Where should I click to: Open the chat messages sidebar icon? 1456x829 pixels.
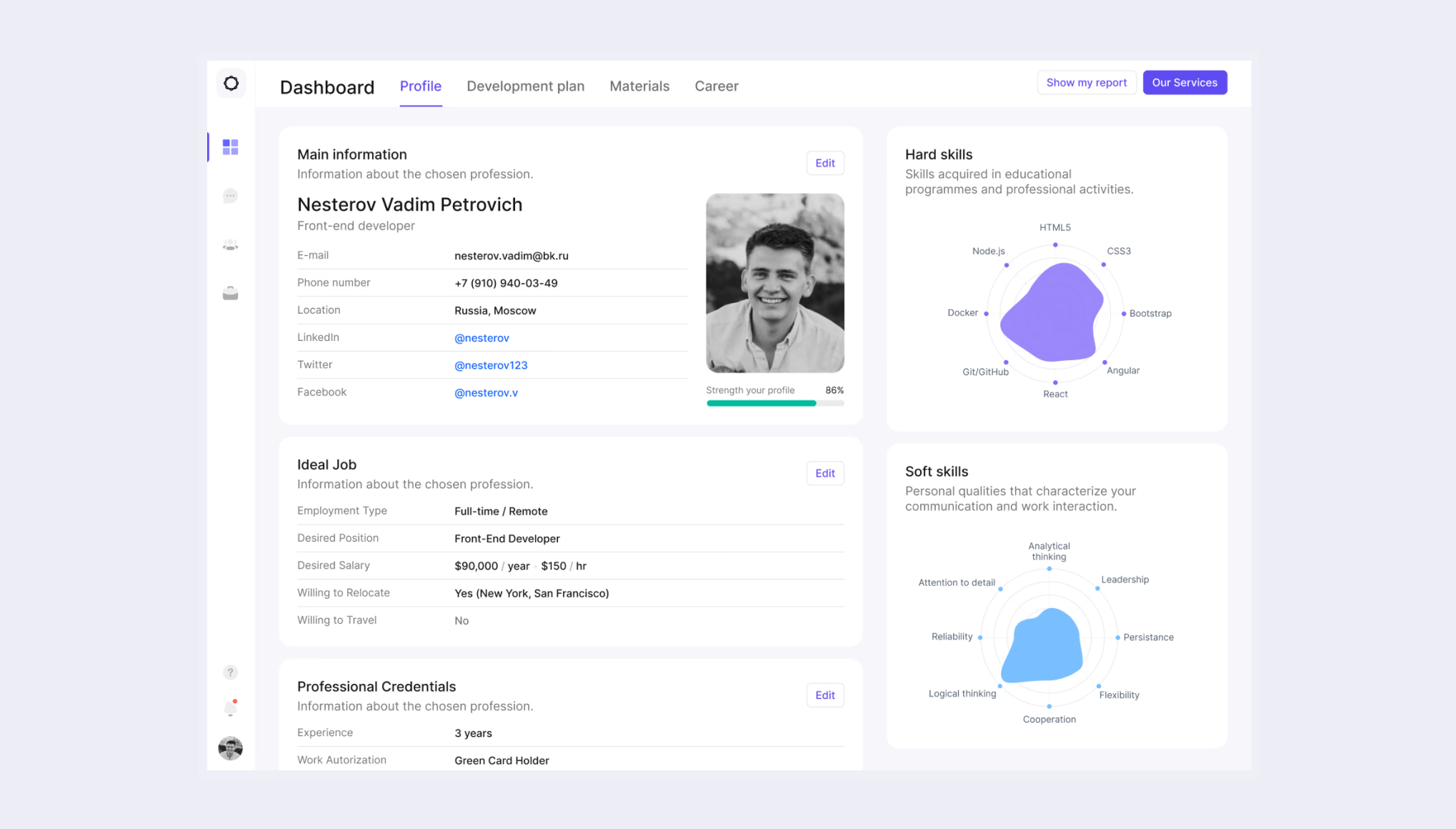[230, 196]
